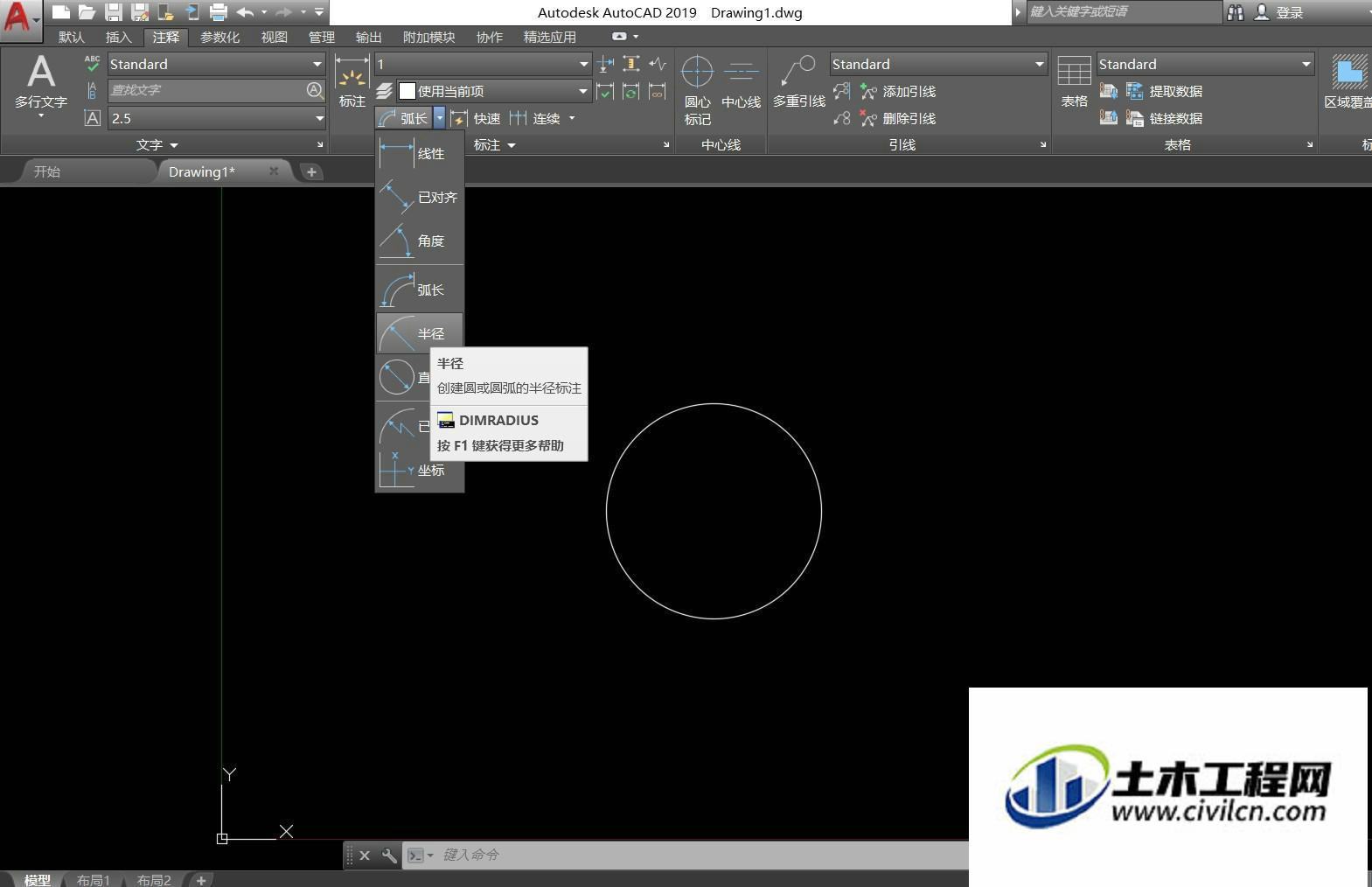This screenshot has height=887, width=1372.
Task: Open the quick access toolbar customize arrow
Action: click(319, 12)
